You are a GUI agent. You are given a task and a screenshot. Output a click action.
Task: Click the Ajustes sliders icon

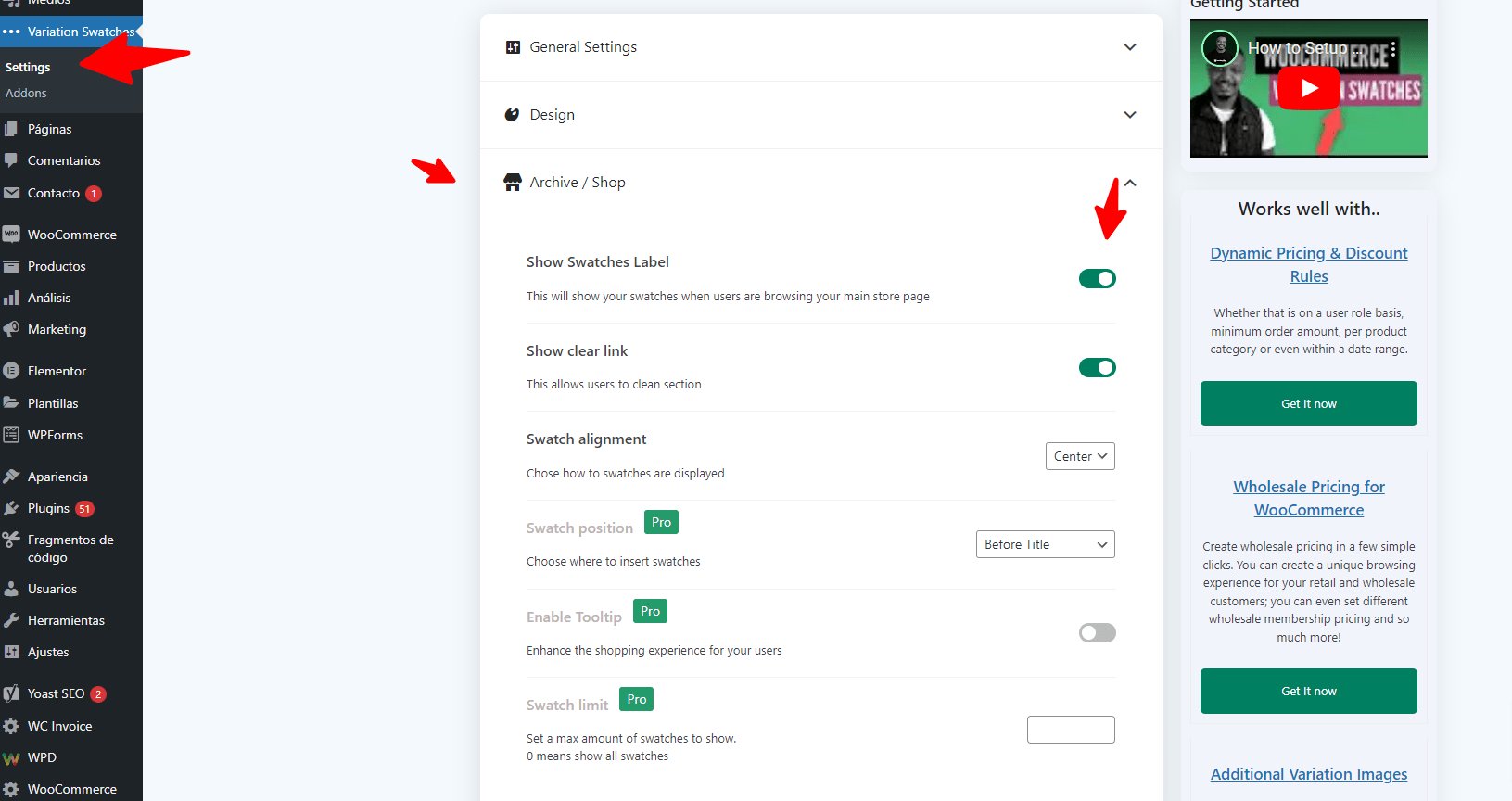coord(11,652)
